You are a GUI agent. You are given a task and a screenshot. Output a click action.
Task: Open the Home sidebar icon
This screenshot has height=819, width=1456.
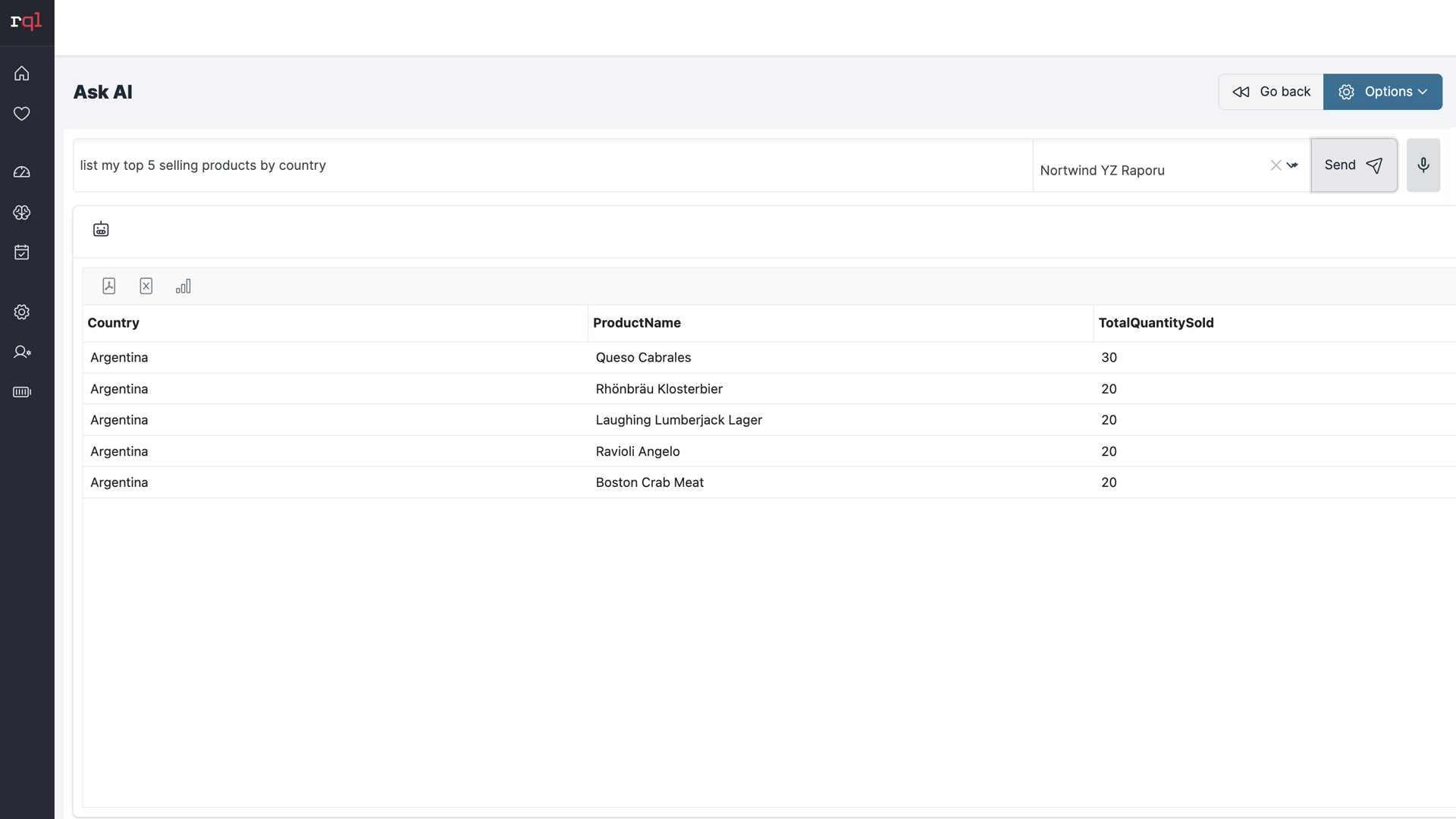pyautogui.click(x=22, y=74)
